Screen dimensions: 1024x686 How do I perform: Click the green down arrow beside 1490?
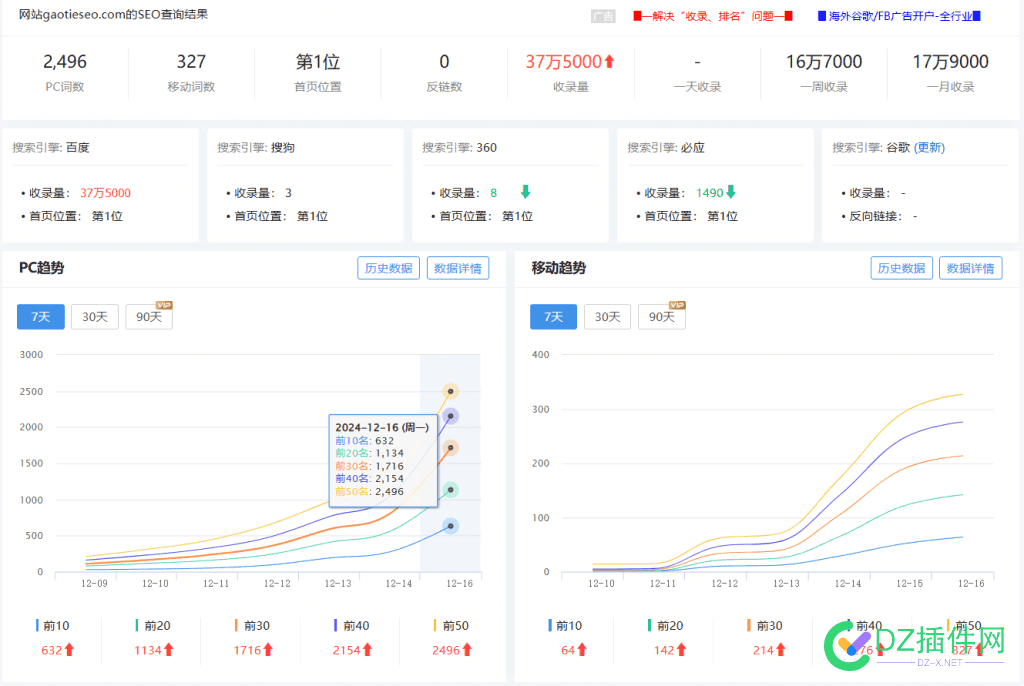[731, 191]
